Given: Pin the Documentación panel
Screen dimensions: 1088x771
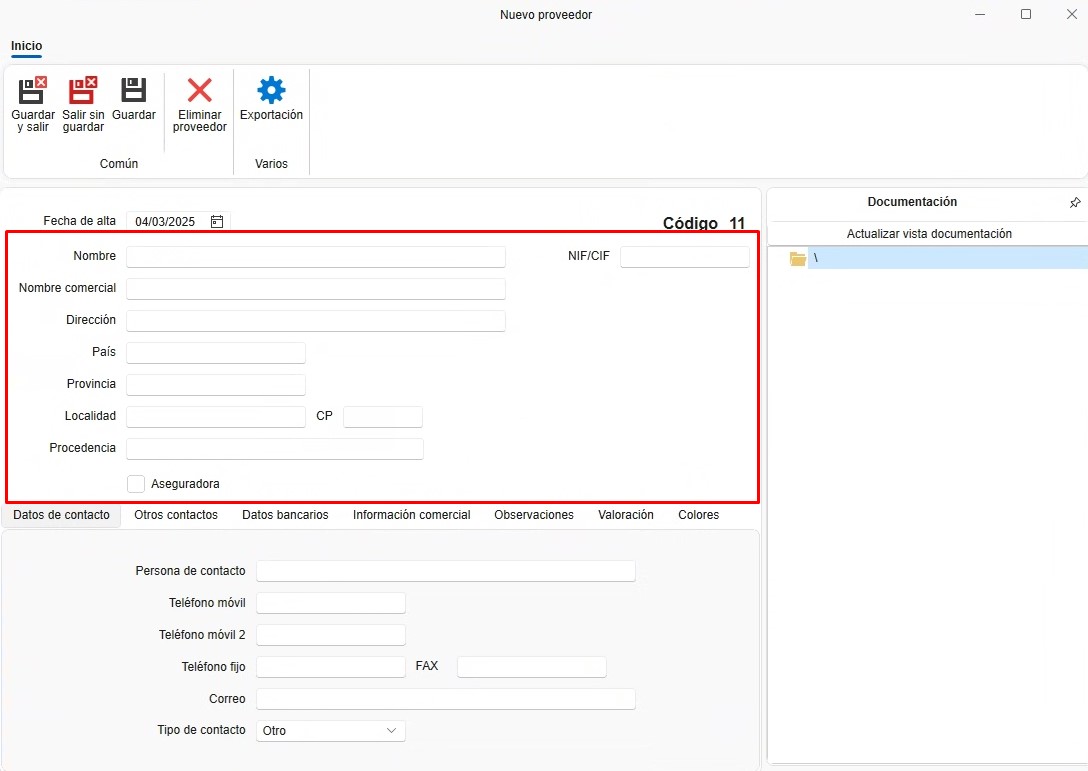Looking at the screenshot, I should tap(1075, 203).
